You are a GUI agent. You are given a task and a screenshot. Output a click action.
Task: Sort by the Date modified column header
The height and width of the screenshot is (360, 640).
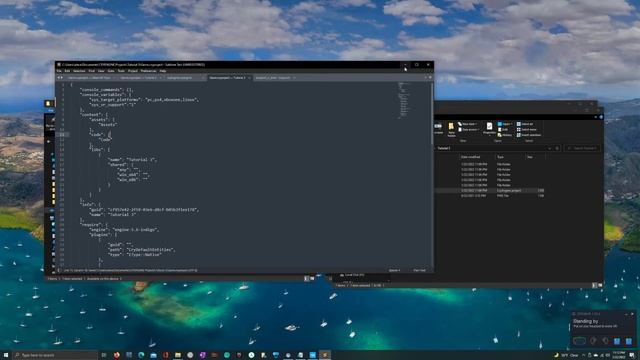(471, 157)
